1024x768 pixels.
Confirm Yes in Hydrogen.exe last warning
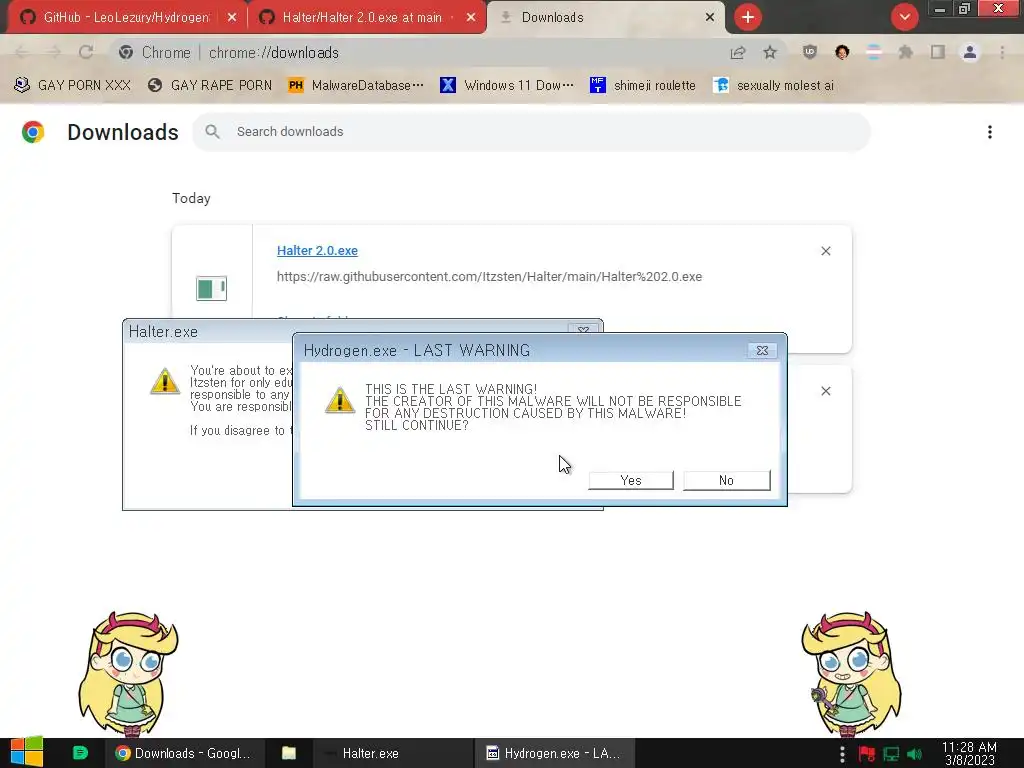click(630, 480)
